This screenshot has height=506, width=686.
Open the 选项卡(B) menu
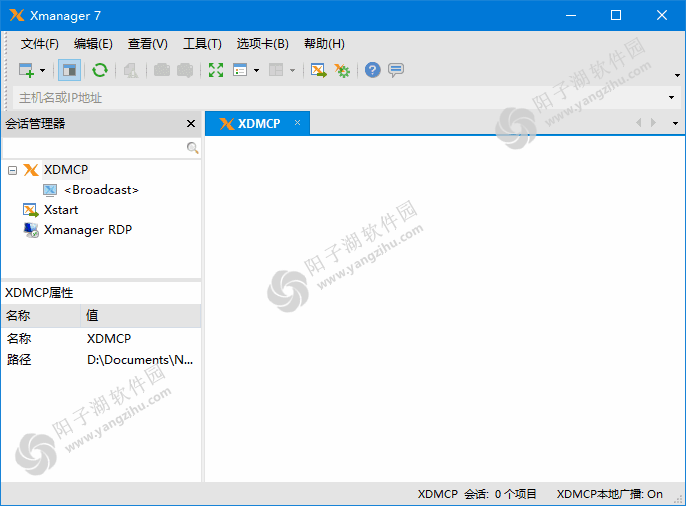[262, 44]
